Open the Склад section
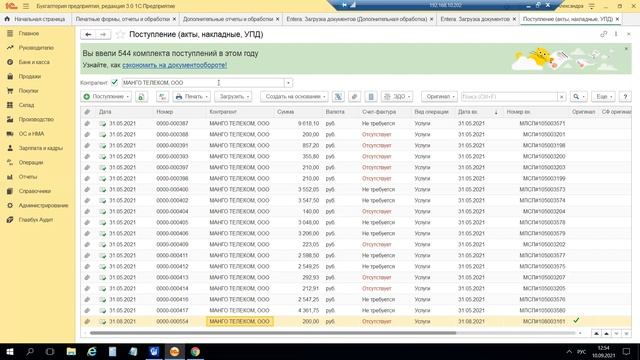Viewport: 640px width, 360px height. click(26, 105)
